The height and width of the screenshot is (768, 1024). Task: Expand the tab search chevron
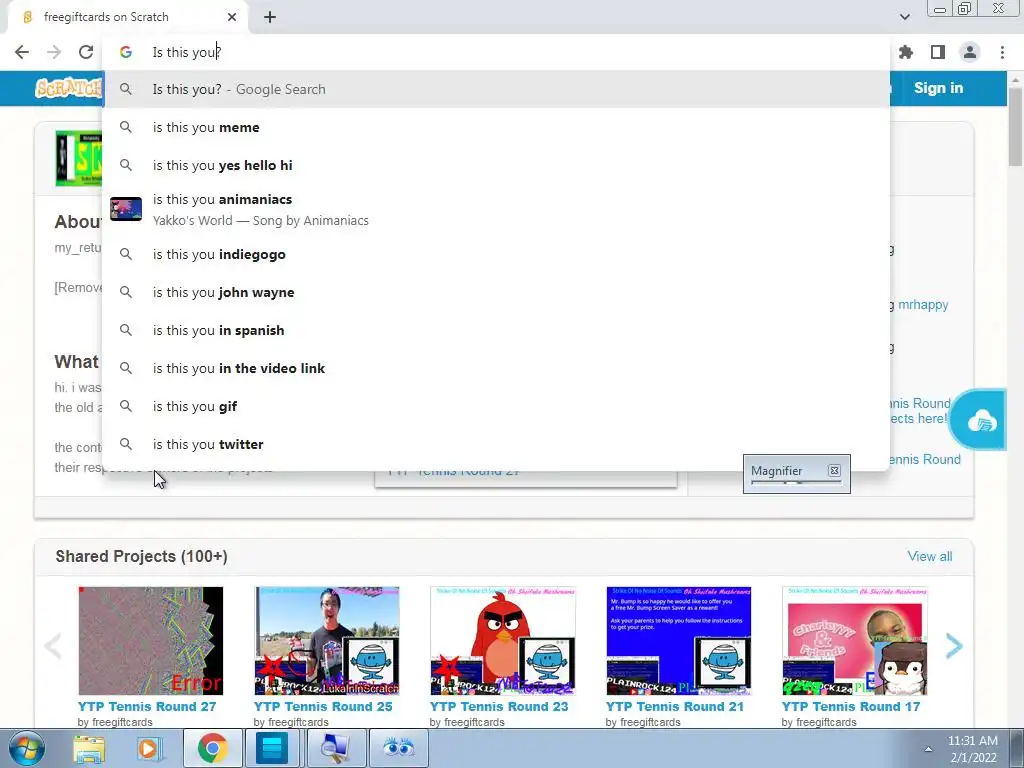[x=904, y=17]
